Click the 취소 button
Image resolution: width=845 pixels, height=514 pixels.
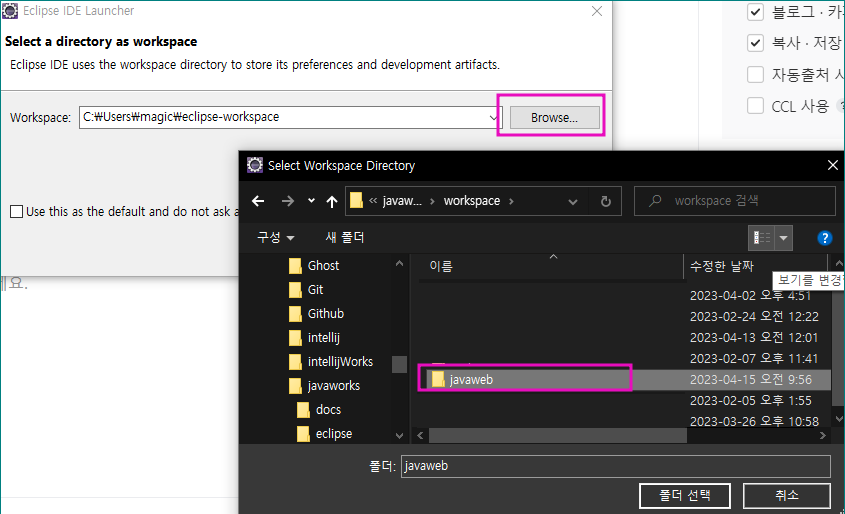click(x=786, y=496)
